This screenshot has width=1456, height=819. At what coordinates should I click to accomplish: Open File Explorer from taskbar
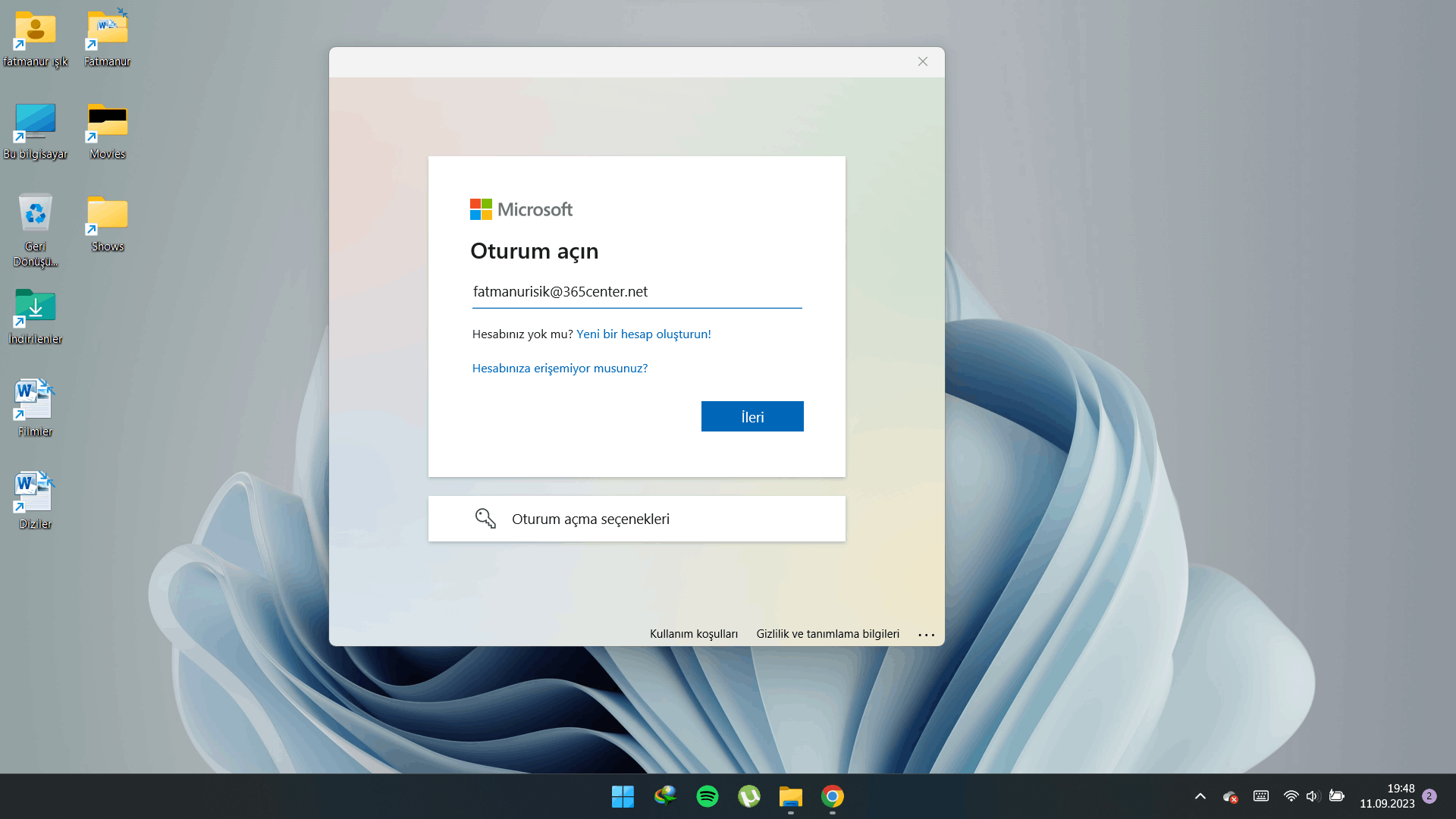tap(790, 796)
